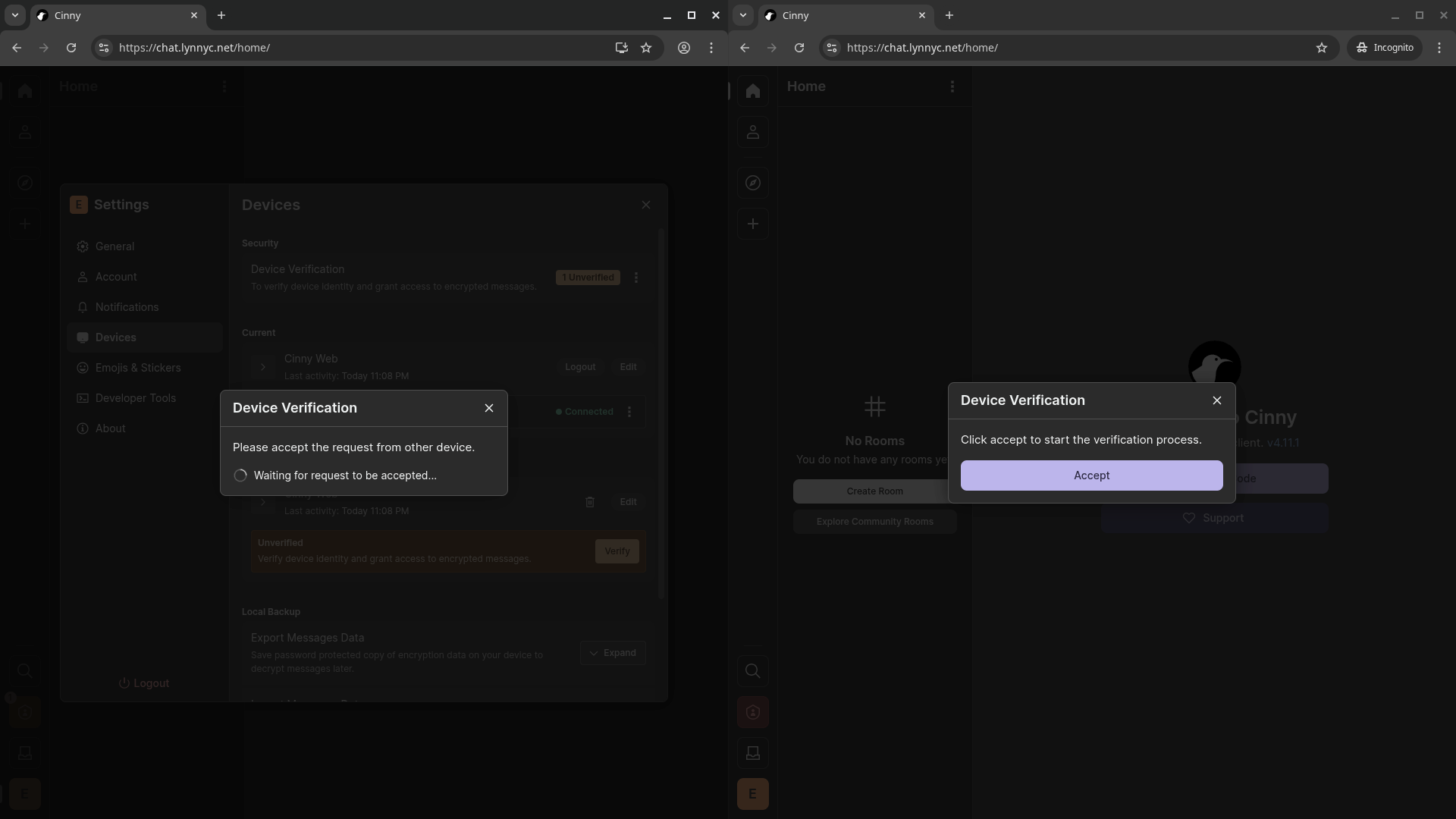
Task: Open the tab search dropdown in the Incognito browser window
Action: 742,15
